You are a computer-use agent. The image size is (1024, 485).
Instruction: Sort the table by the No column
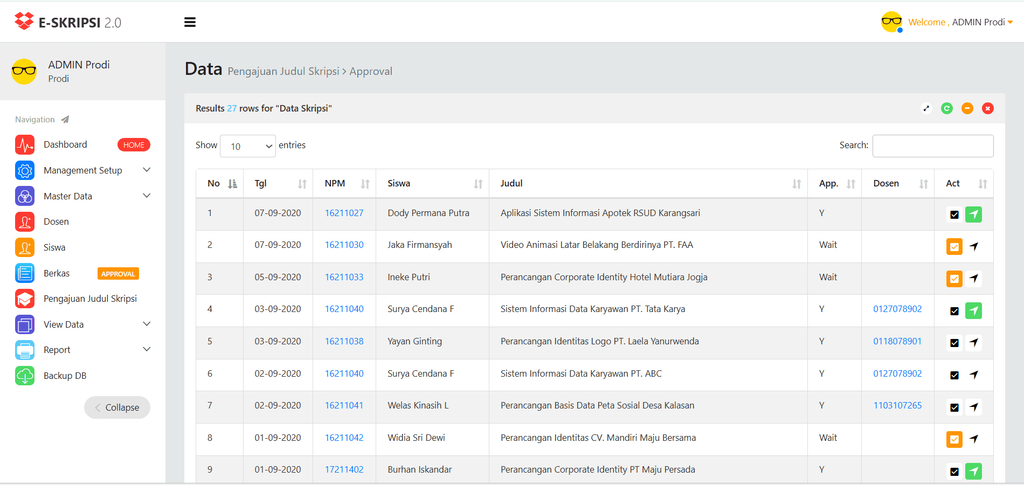(x=219, y=184)
